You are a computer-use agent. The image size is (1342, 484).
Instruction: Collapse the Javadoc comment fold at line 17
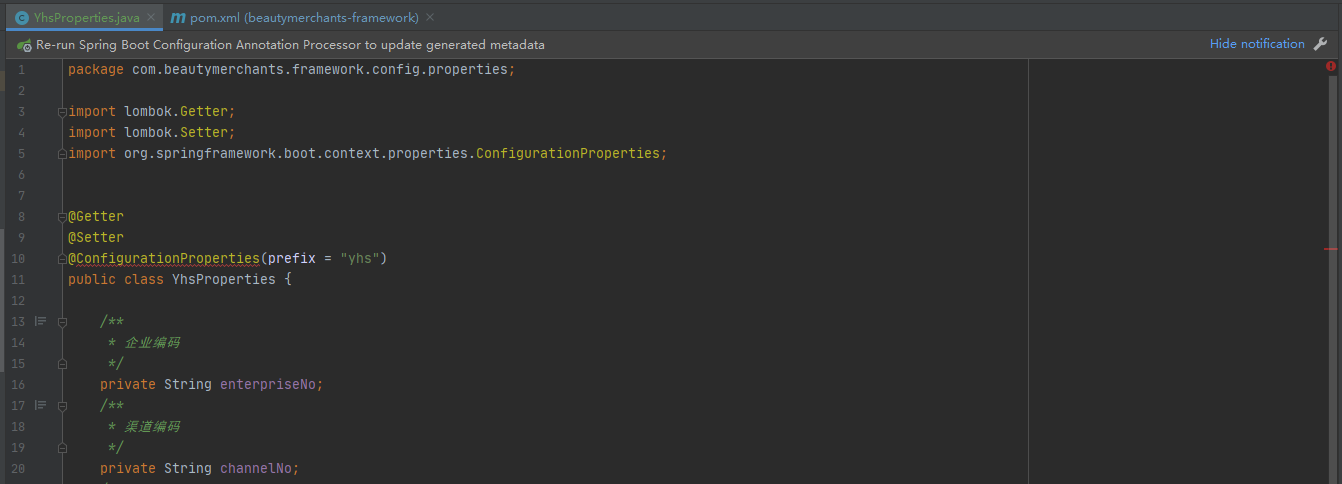tap(62, 406)
